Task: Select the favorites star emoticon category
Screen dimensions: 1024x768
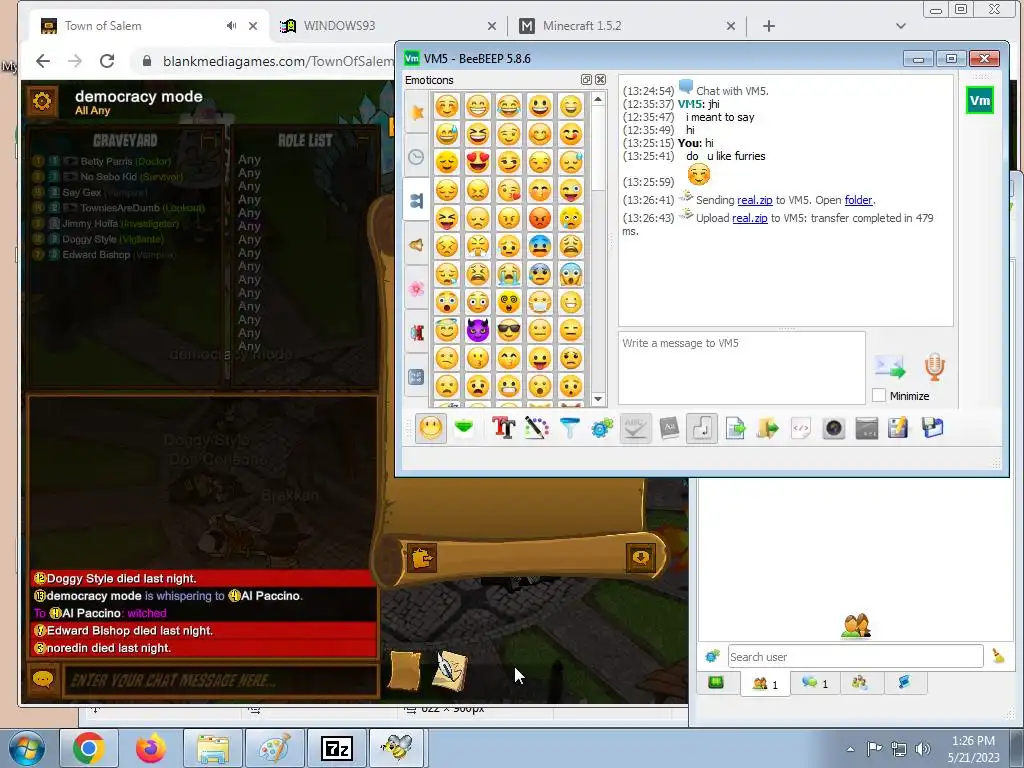Action: (x=417, y=113)
